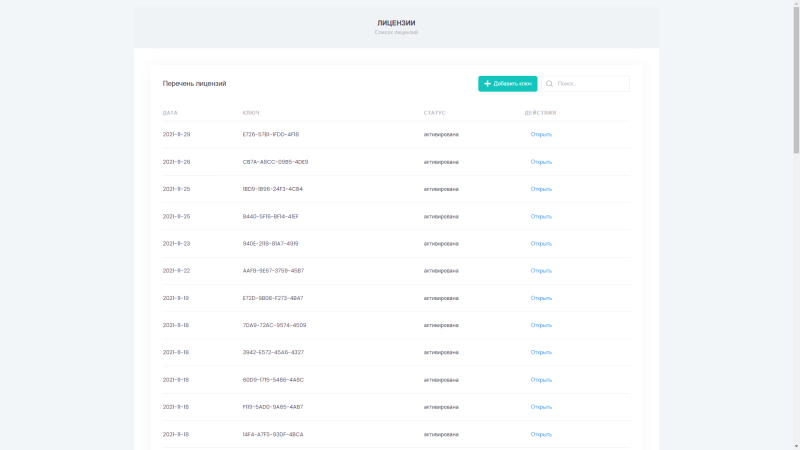This screenshot has height=450, width=800.
Task: Select the key text beginning with E72D-
Action: [272, 298]
